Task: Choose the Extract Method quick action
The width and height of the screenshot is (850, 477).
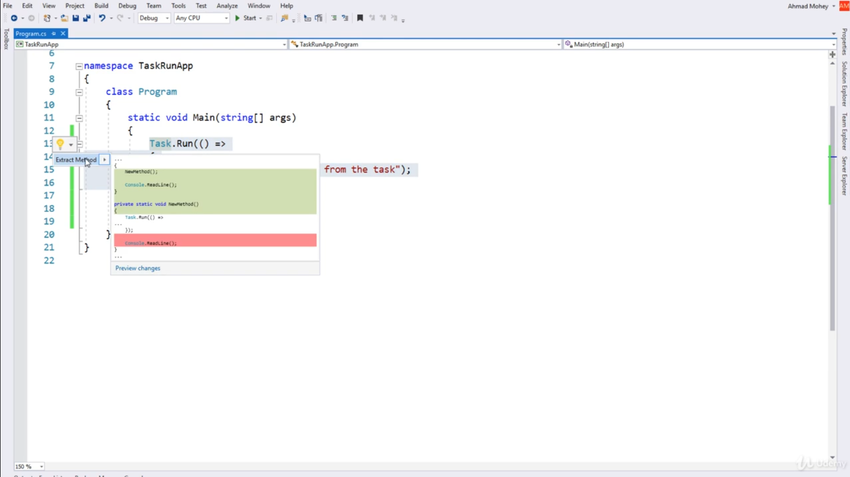Action: [x=76, y=159]
